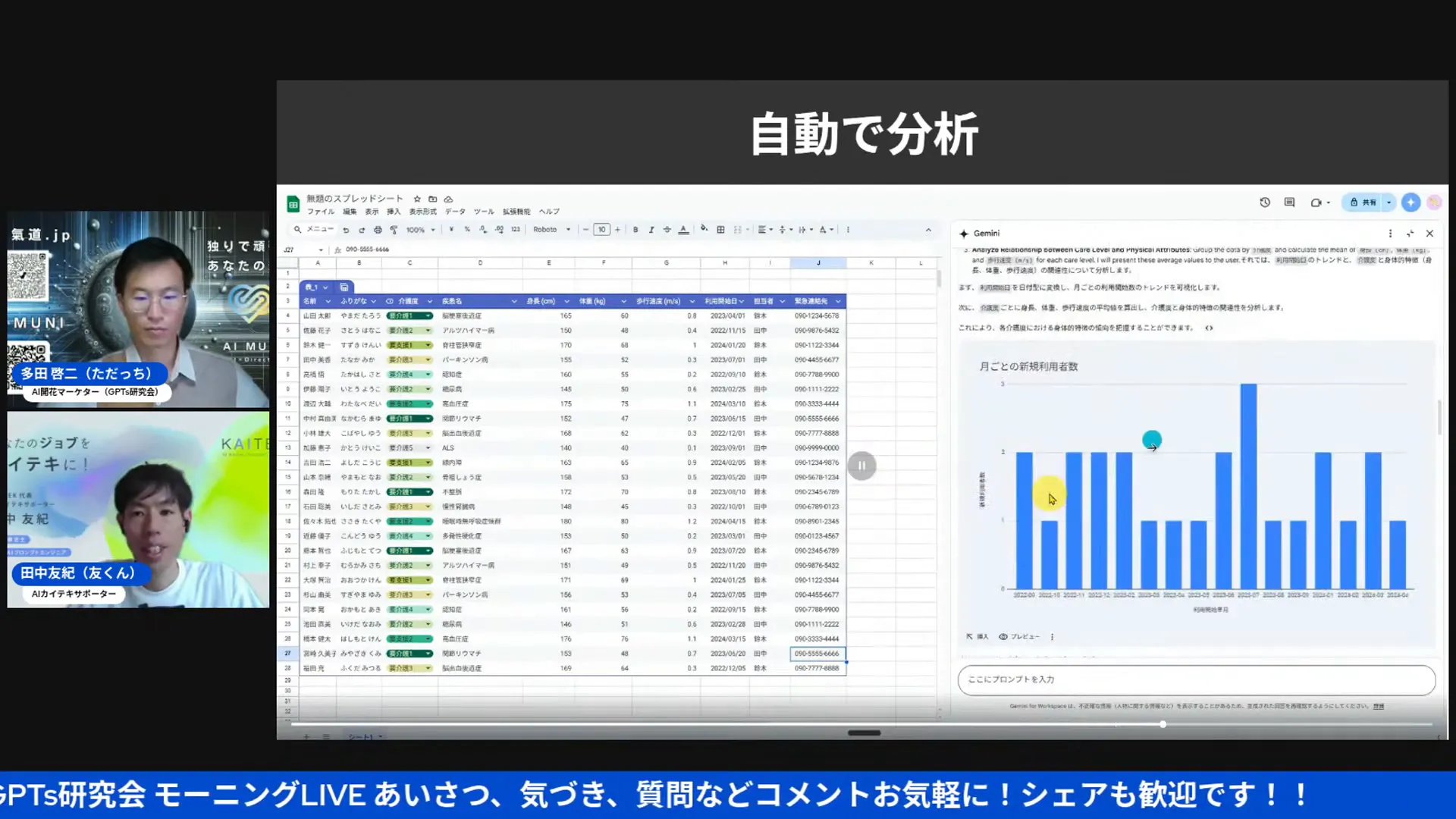
Task: Open the 疾患名 column filter dropdown
Action: pos(514,301)
